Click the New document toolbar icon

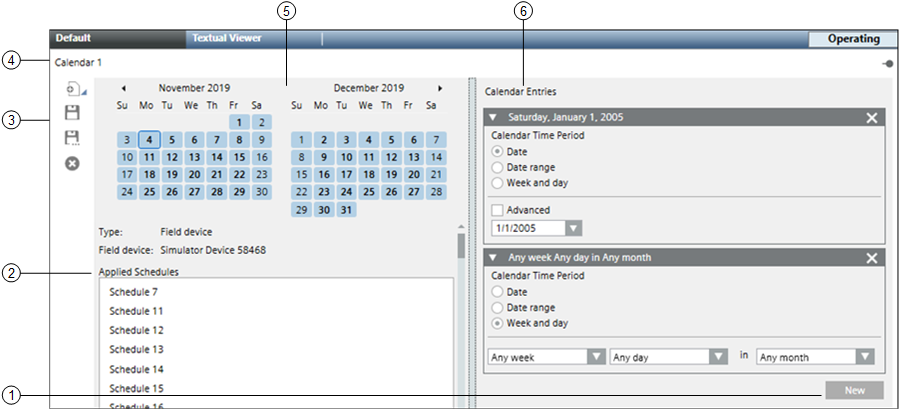[x=72, y=89]
